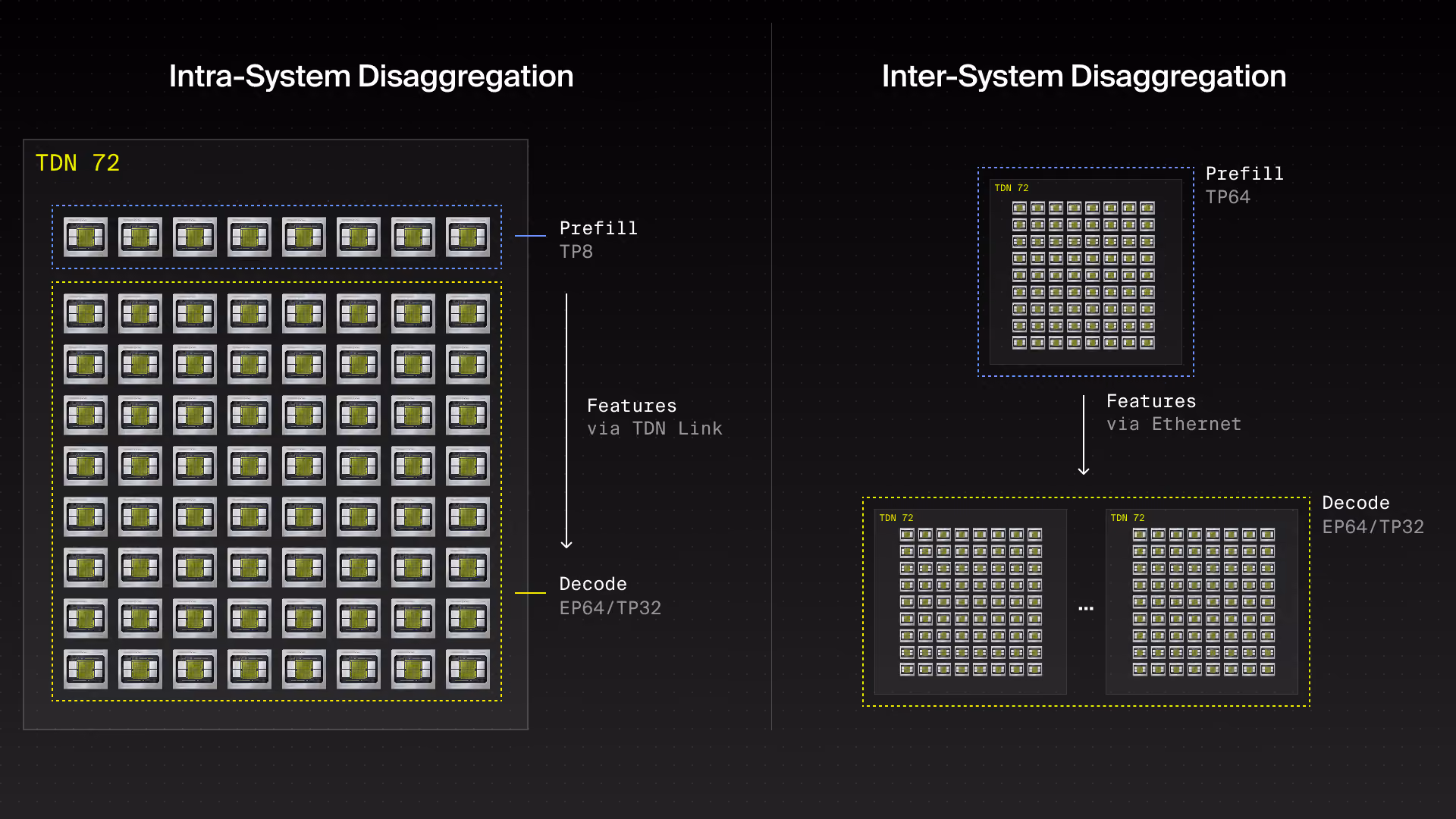Click the "TP8" text
Viewport: 1456px width, 819px height.
point(576,252)
